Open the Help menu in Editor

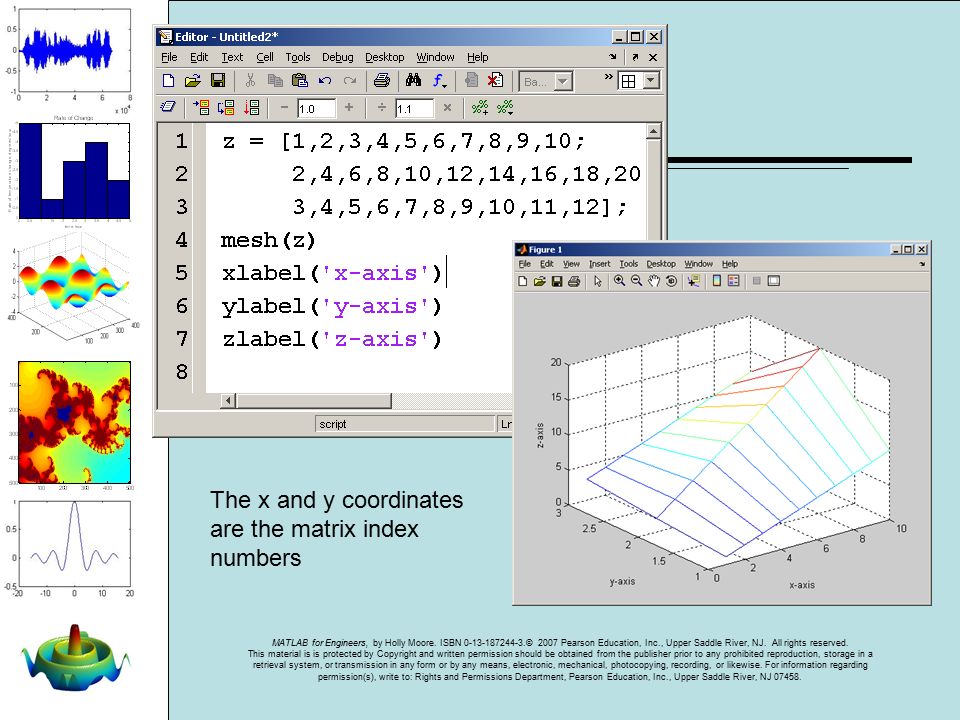click(x=478, y=57)
